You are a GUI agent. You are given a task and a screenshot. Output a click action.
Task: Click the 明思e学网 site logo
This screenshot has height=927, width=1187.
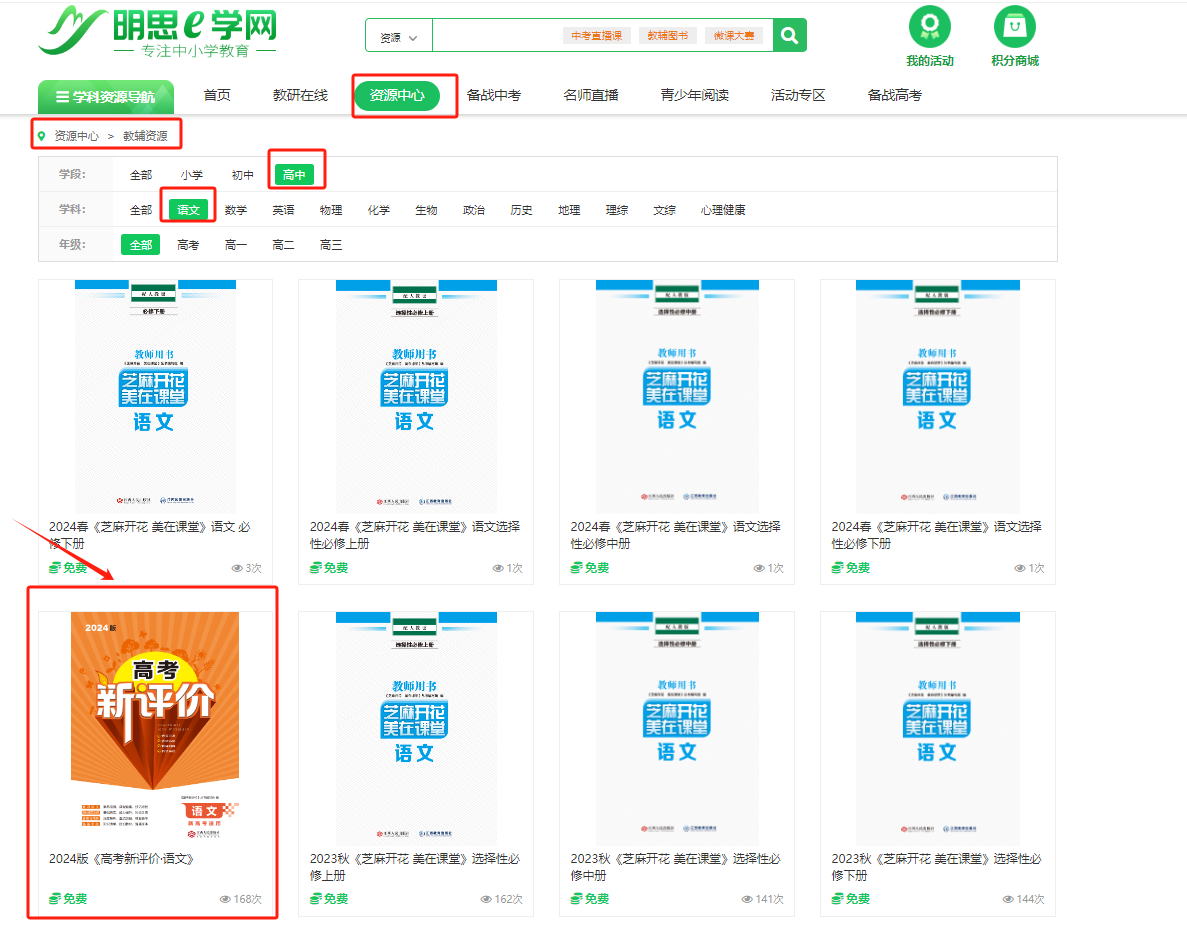(157, 32)
